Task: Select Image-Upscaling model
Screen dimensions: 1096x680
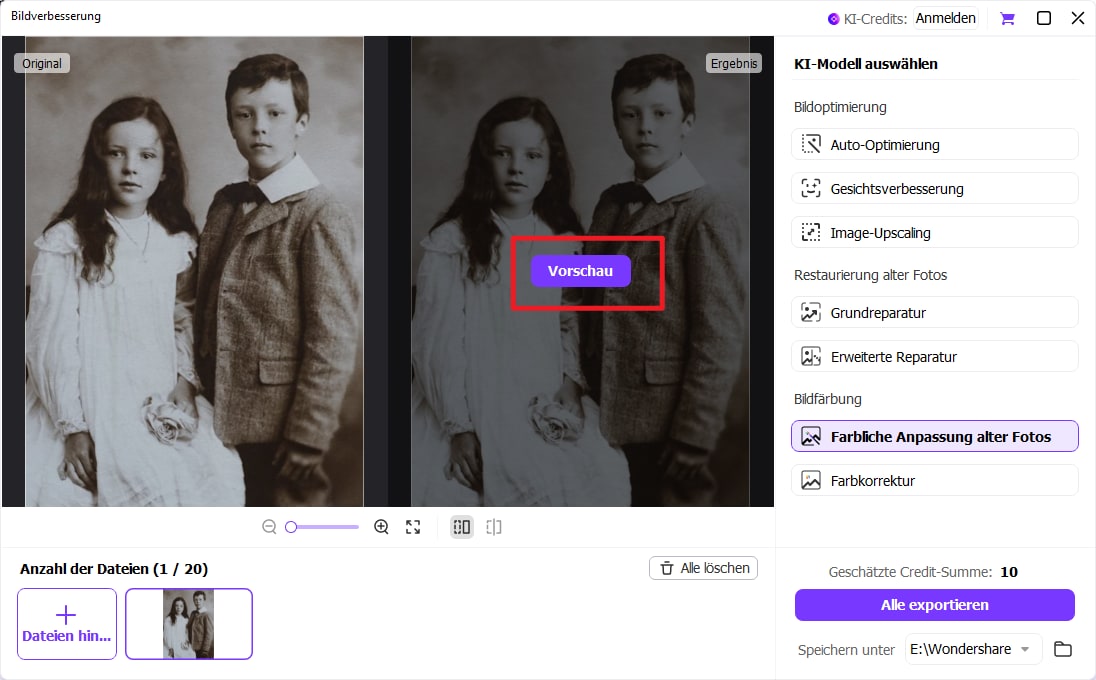Action: coord(934,233)
